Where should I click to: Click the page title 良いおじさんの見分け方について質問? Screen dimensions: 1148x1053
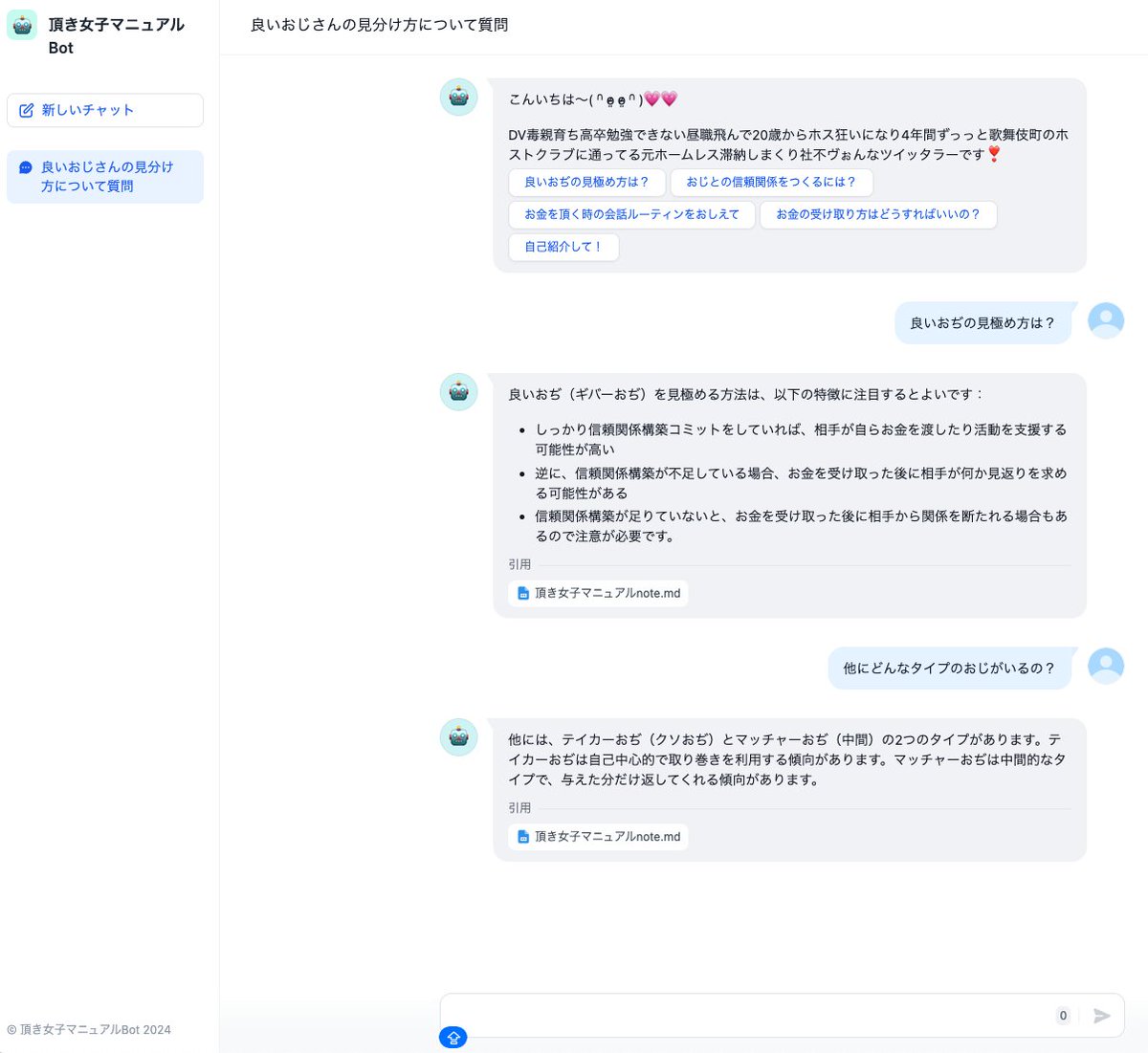(x=379, y=25)
